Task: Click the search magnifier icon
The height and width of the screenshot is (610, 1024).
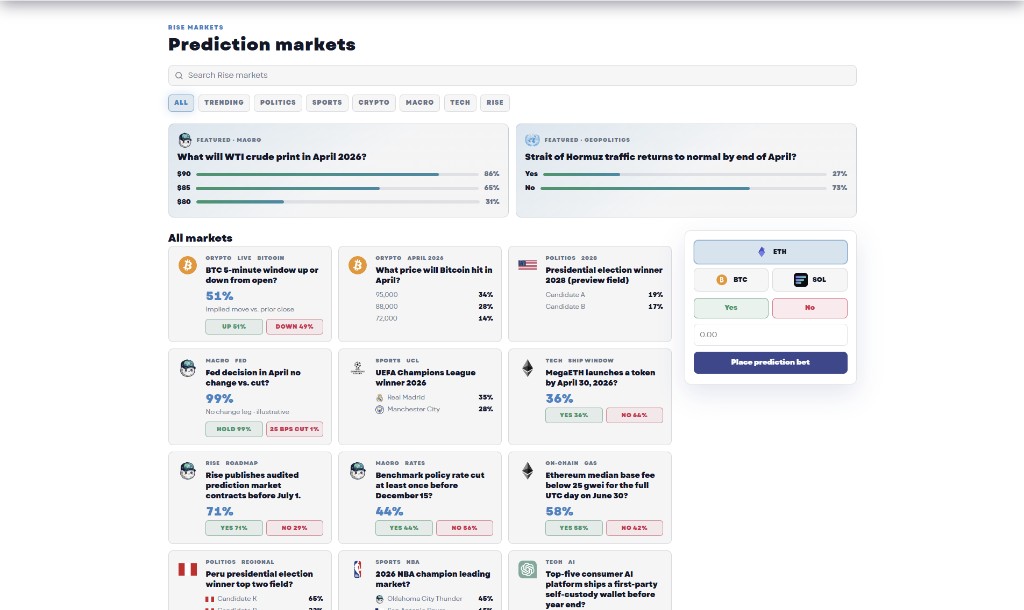Action: point(179,76)
